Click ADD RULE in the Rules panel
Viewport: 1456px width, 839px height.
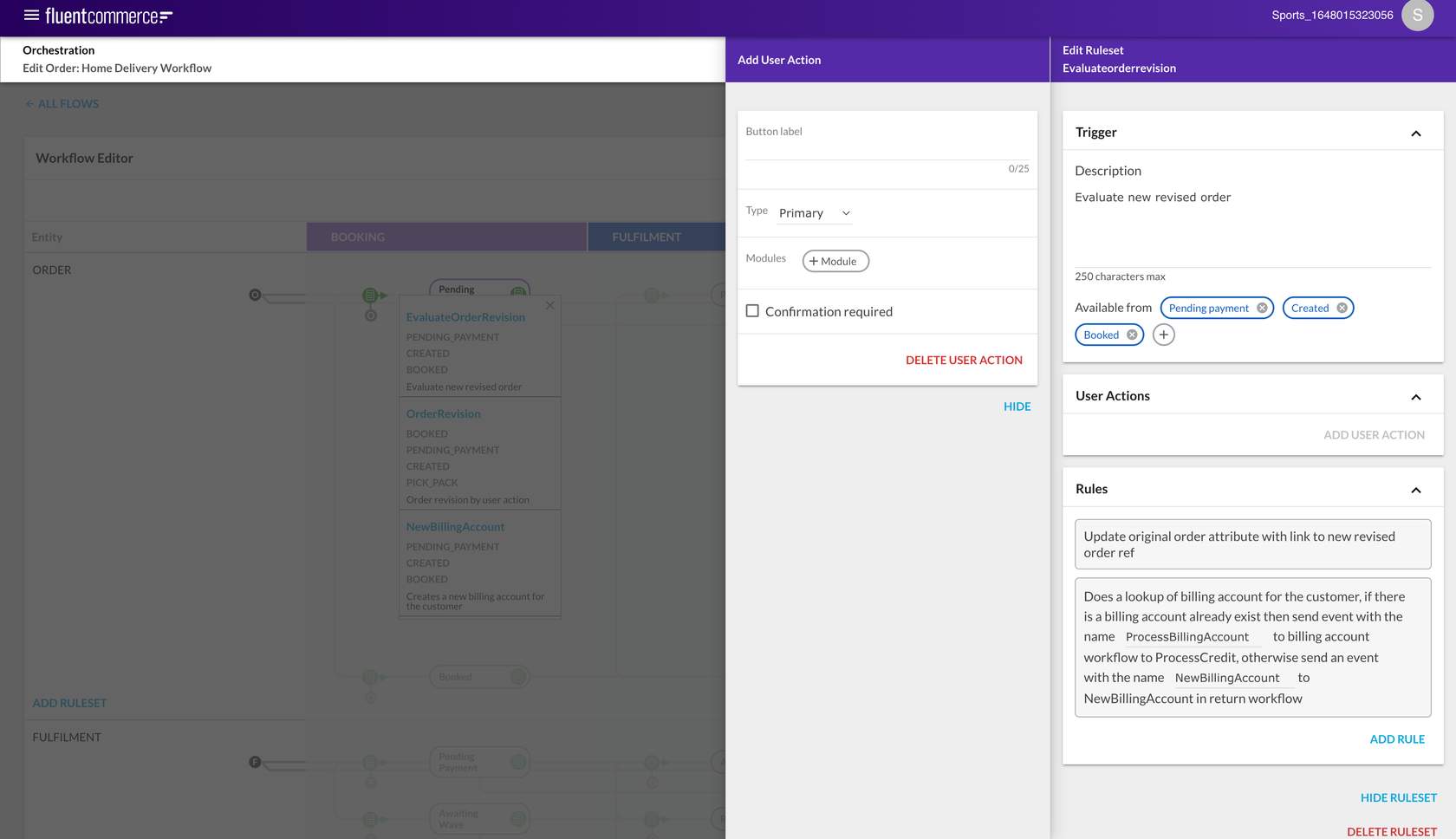click(x=1397, y=738)
